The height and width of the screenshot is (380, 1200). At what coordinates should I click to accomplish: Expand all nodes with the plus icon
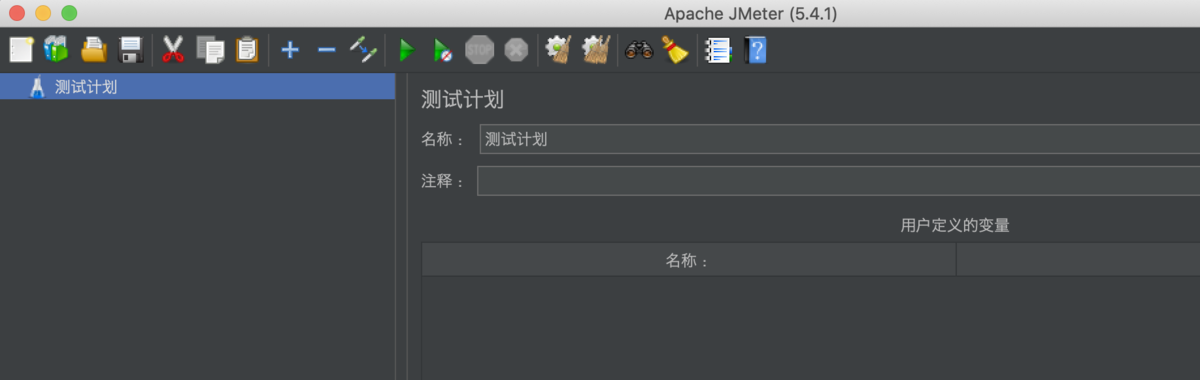[x=290, y=49]
